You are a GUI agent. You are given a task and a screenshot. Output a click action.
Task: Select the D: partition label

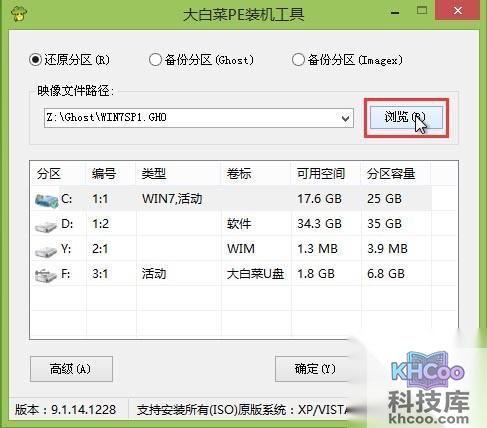[x=67, y=224]
